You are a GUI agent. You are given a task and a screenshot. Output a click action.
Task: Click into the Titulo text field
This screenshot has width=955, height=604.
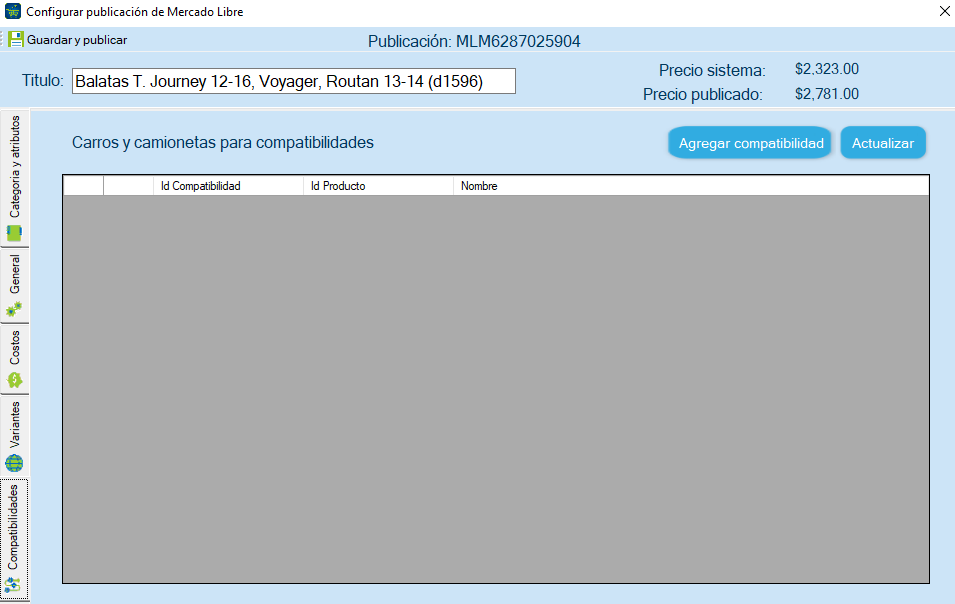point(294,81)
